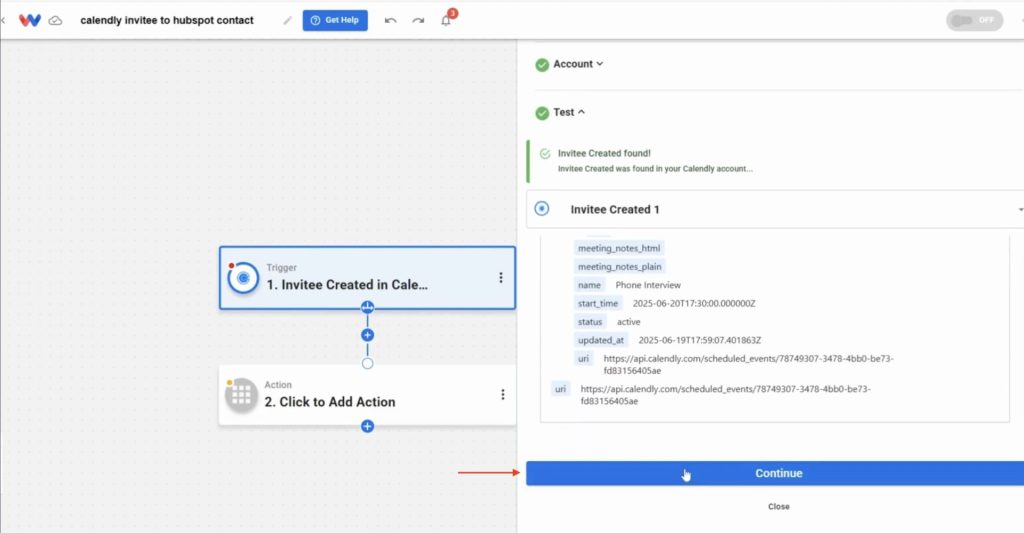Click the 'Invitee Created found!' message
This screenshot has width=1024, height=533.
click(x=604, y=153)
